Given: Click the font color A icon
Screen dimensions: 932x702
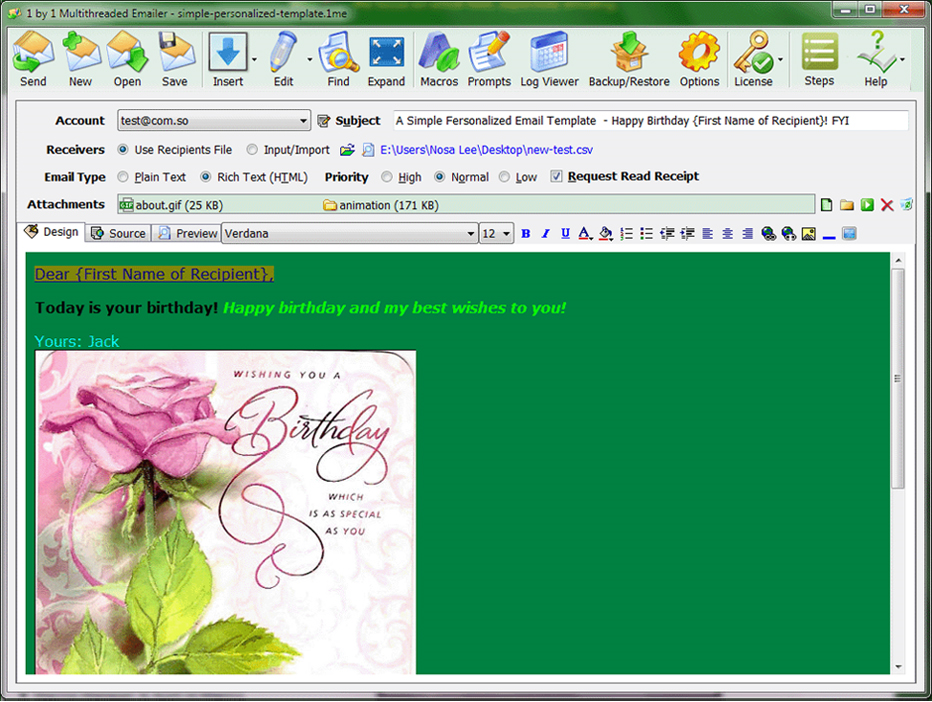Looking at the screenshot, I should [x=585, y=234].
